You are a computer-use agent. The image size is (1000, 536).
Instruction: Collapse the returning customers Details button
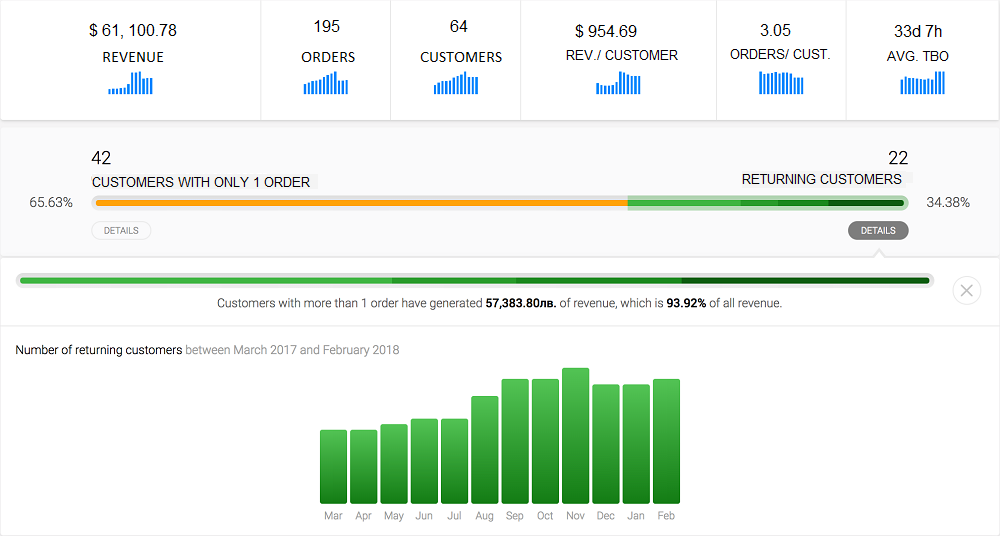pos(878,231)
